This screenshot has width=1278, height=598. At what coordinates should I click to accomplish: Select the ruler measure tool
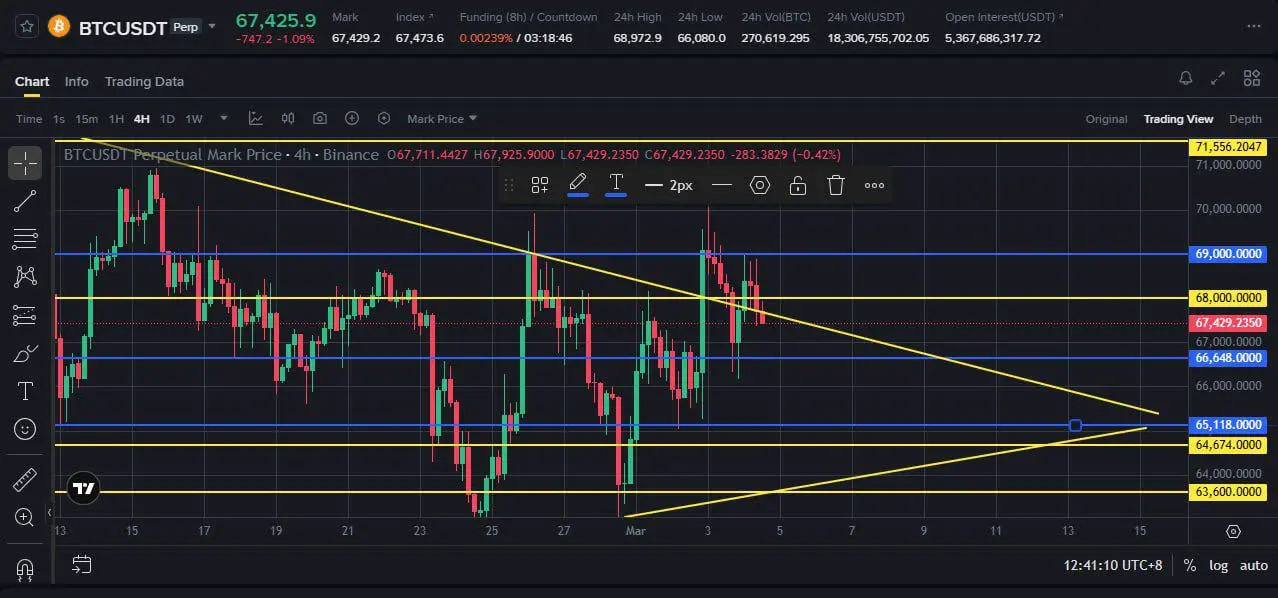[x=25, y=481]
